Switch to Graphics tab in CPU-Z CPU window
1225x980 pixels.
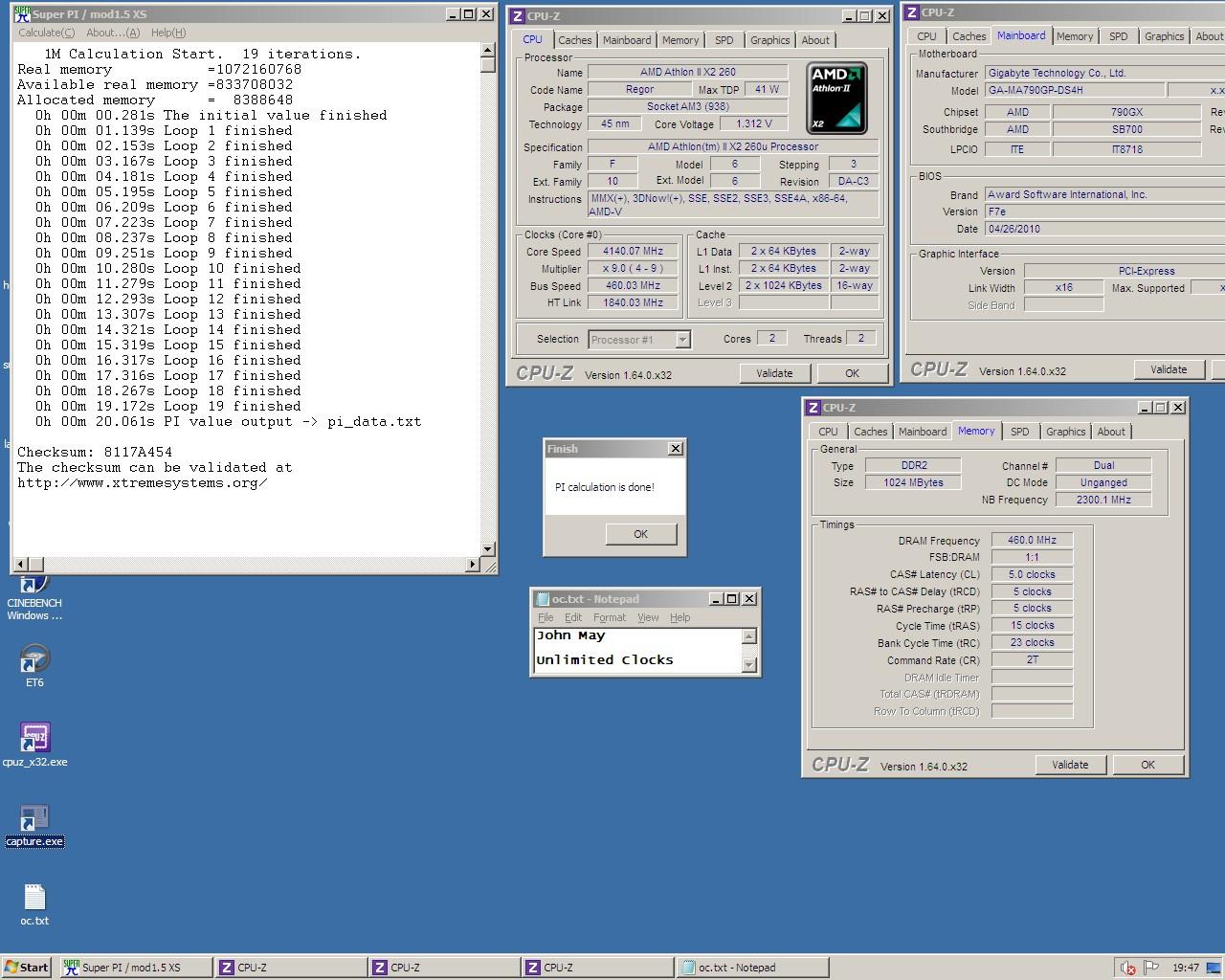pos(770,40)
